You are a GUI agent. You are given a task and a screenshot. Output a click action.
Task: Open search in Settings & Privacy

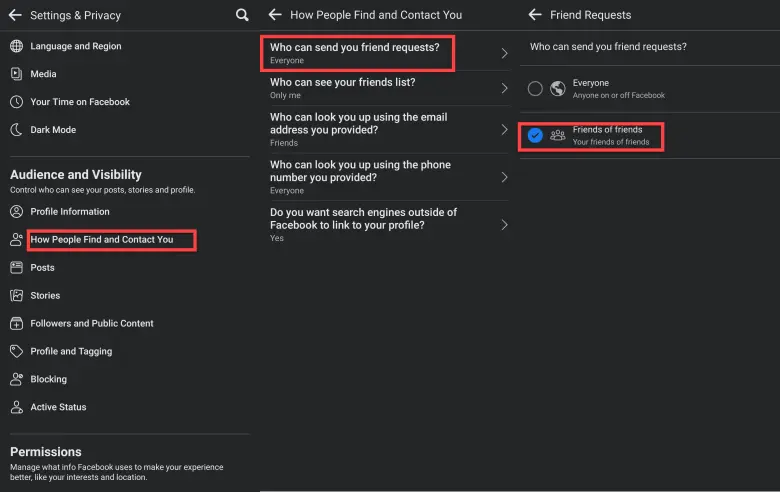coord(242,15)
